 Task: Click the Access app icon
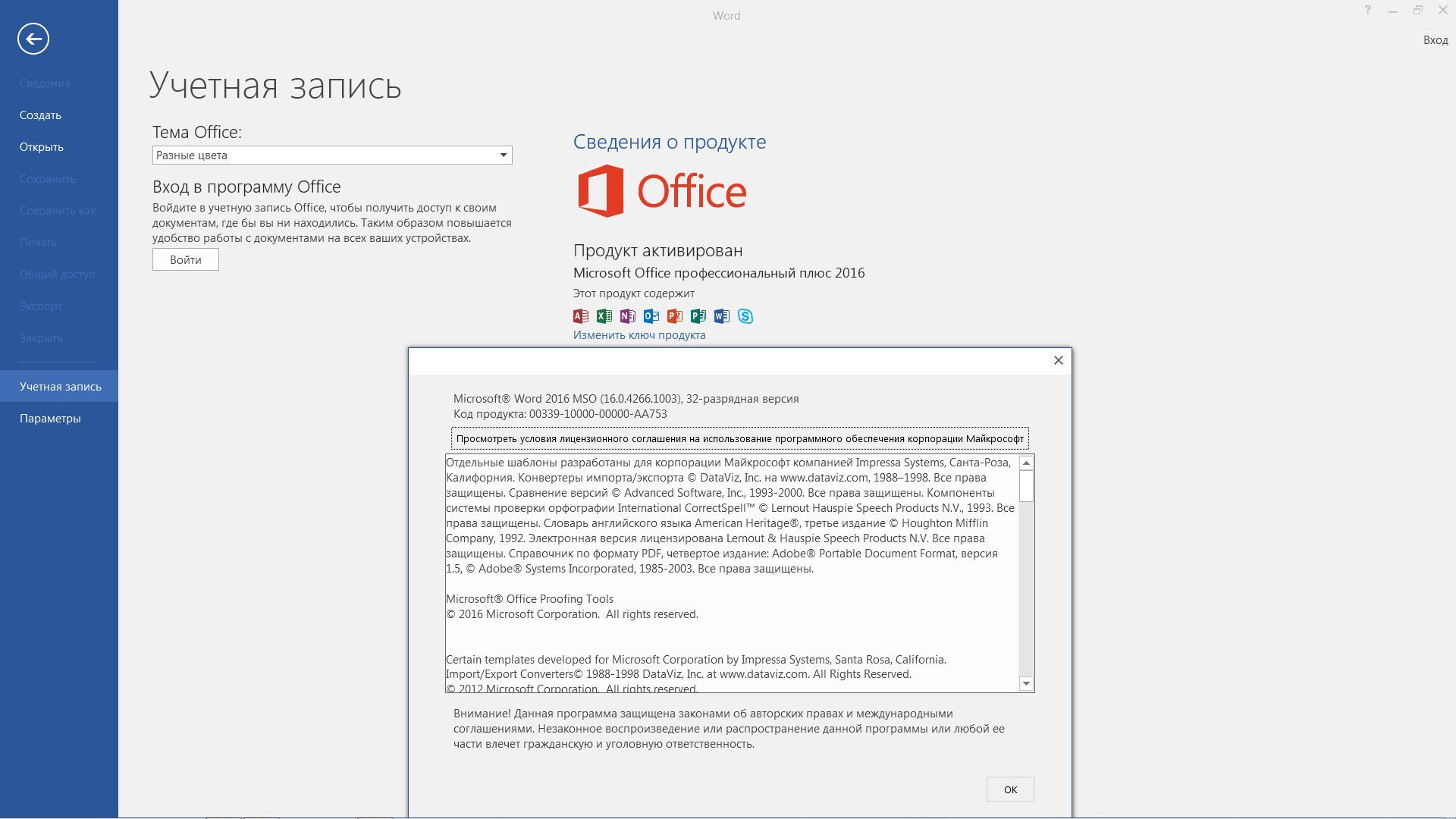click(581, 316)
